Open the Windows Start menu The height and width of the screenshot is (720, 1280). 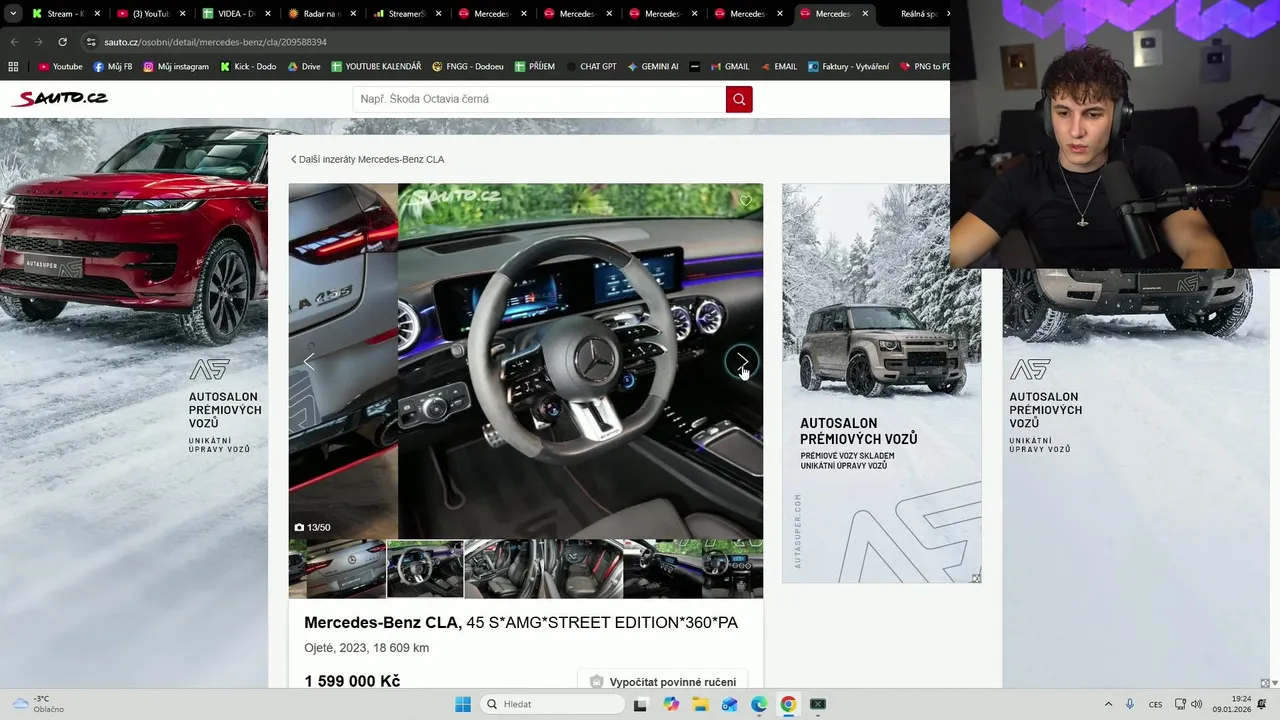coord(463,704)
